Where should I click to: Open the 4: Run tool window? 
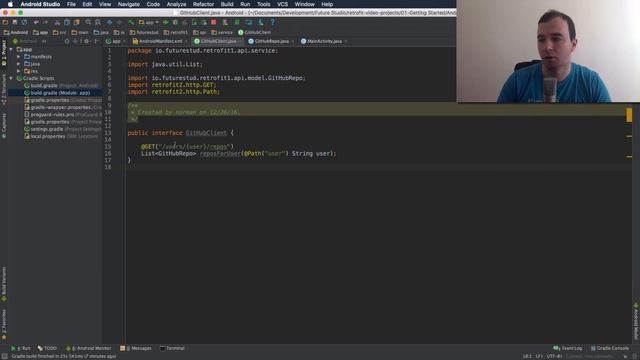point(21,348)
